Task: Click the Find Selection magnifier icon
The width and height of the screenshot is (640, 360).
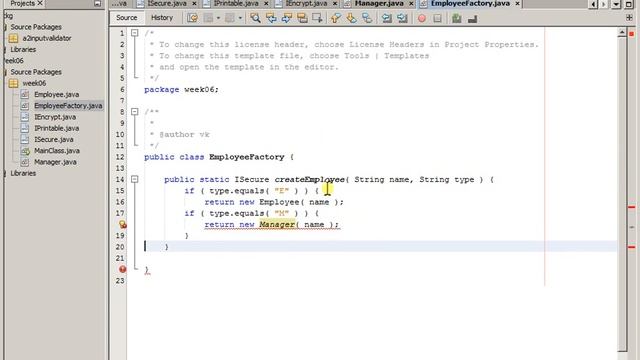Action: 256,18
